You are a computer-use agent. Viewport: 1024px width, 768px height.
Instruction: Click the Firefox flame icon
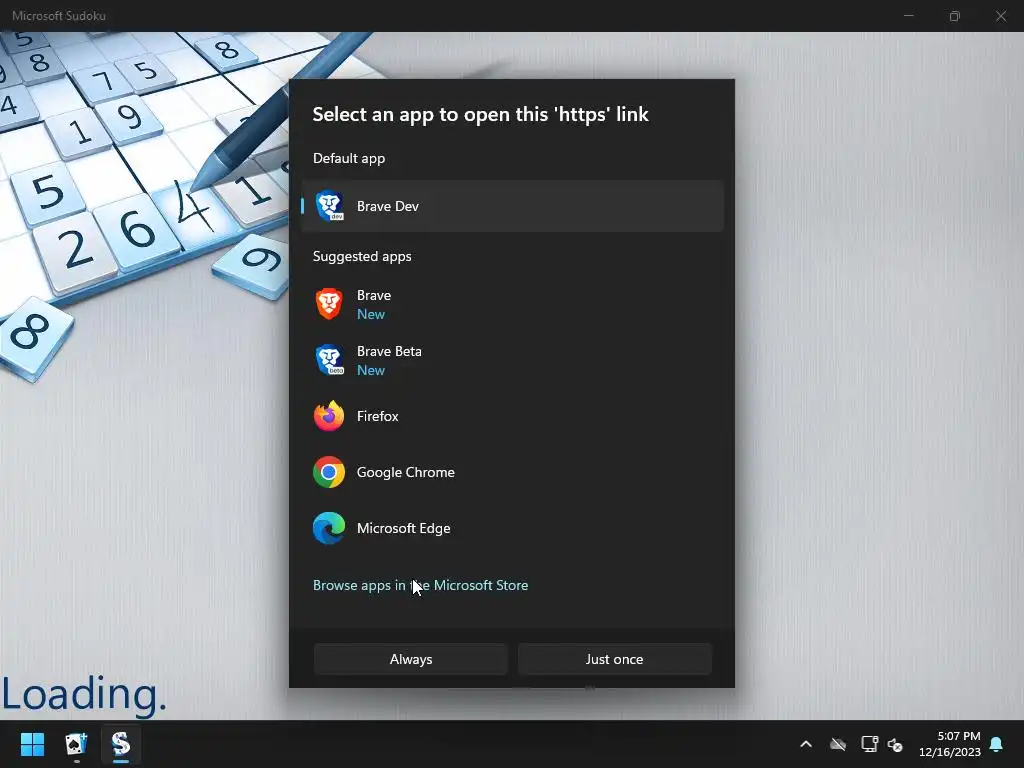tap(329, 416)
